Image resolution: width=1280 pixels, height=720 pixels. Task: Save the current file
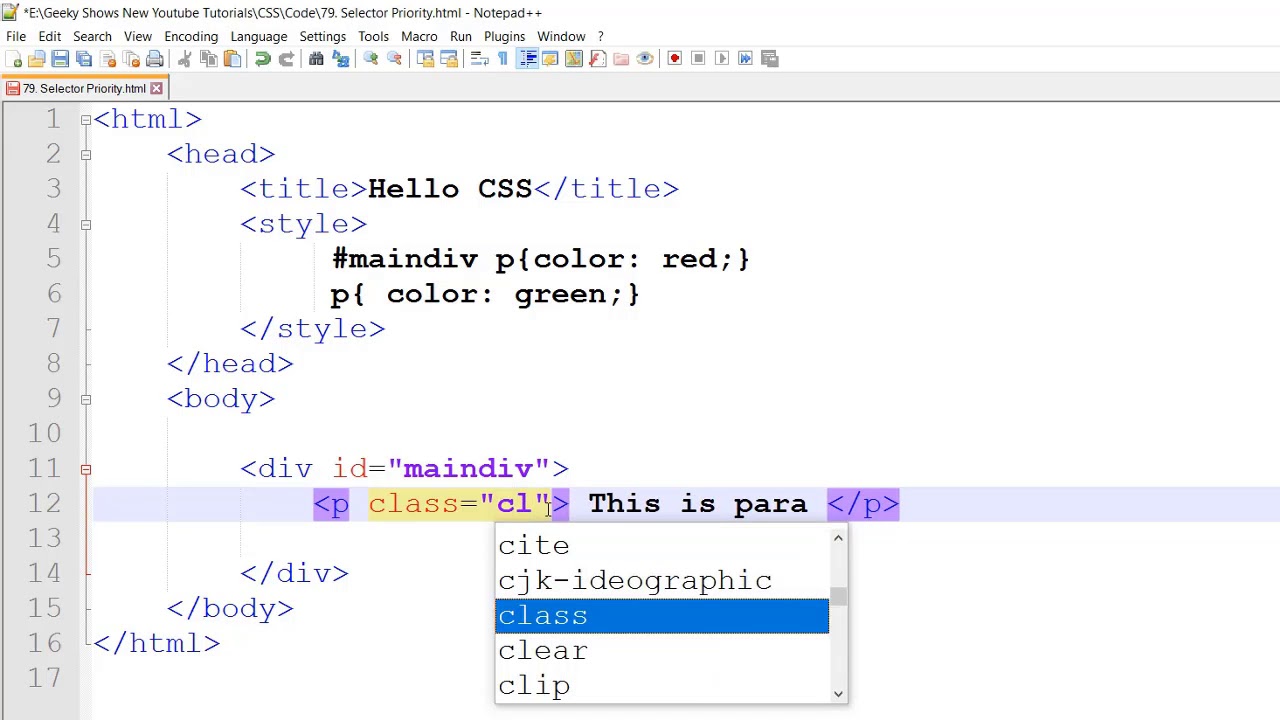click(x=60, y=59)
